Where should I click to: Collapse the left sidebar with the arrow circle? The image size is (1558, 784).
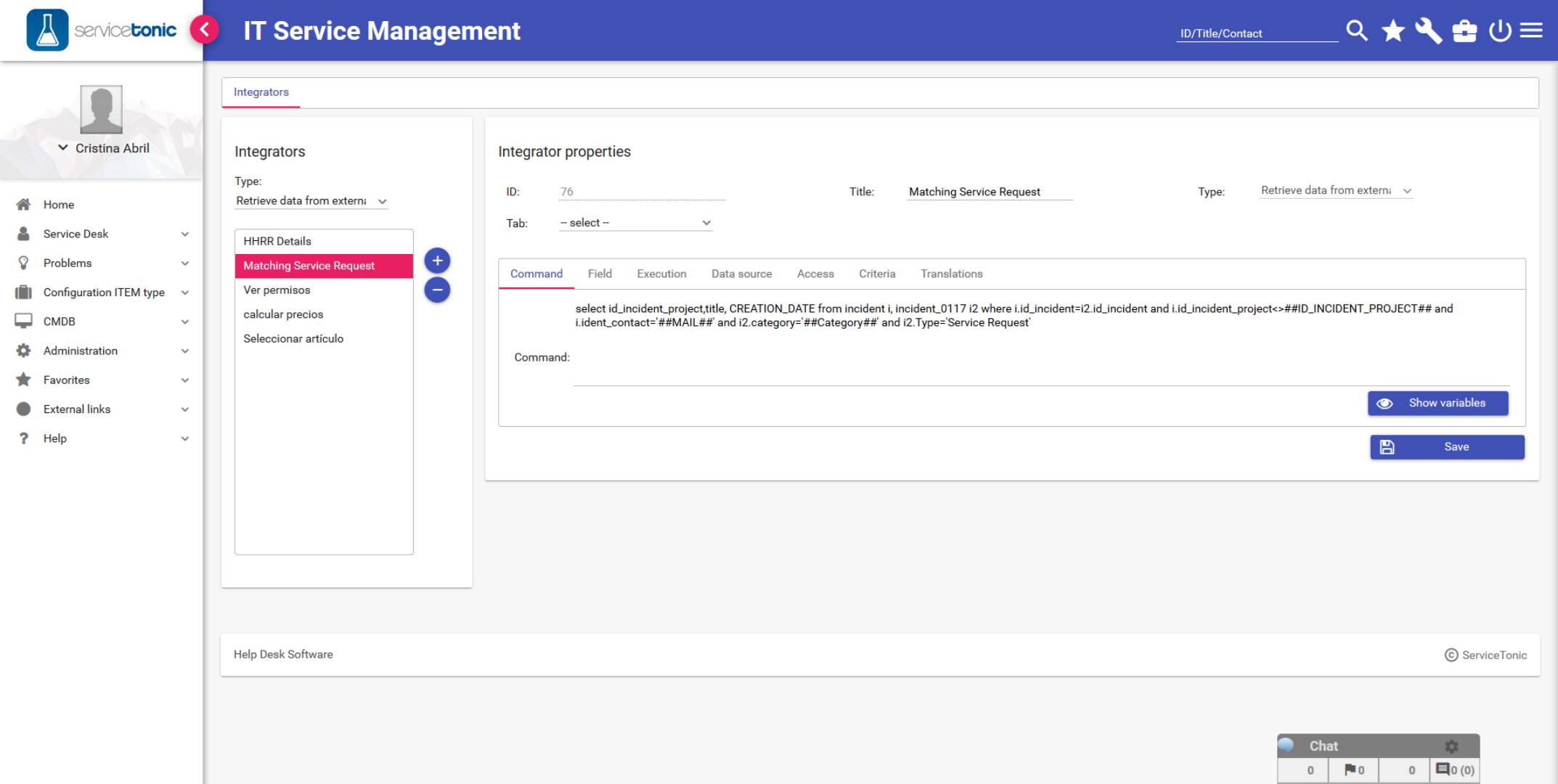(204, 29)
